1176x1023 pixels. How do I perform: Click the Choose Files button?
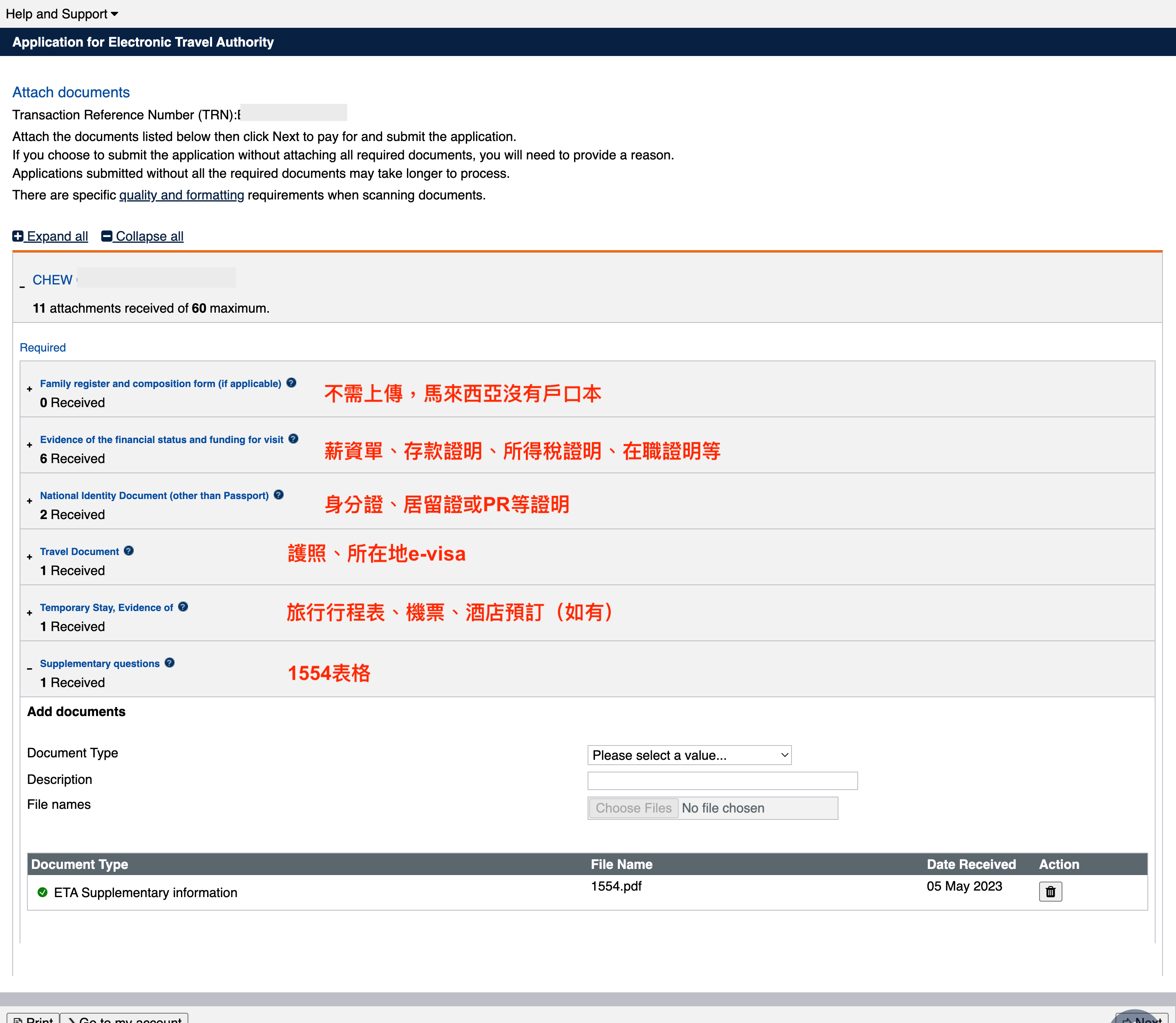633,808
